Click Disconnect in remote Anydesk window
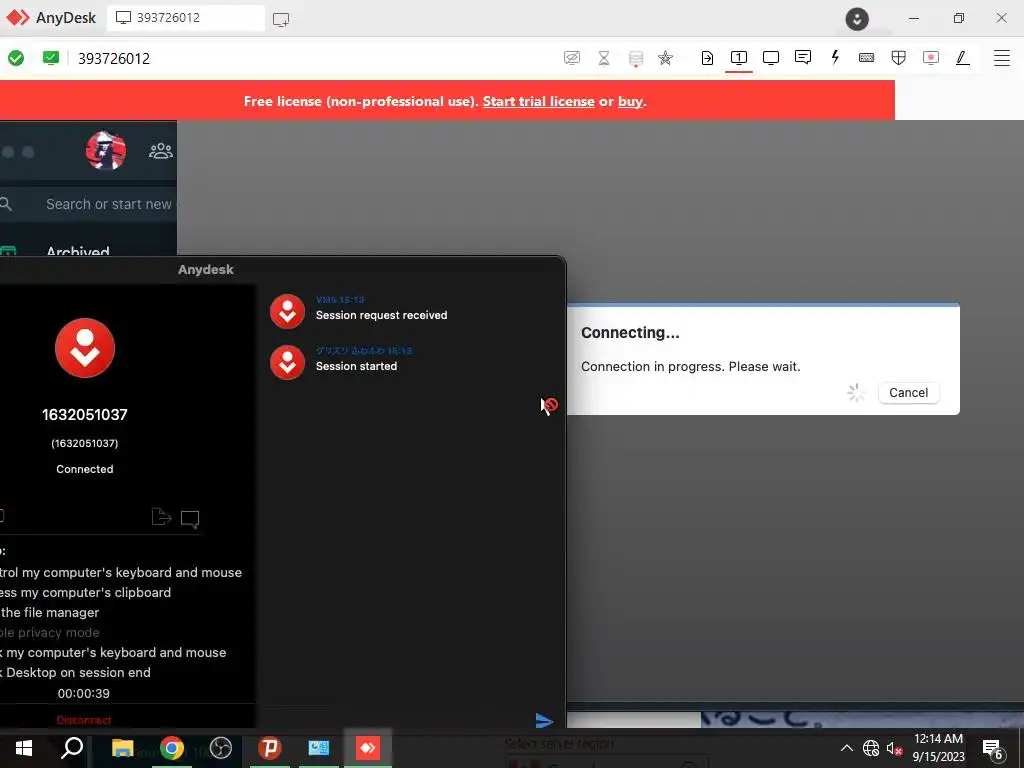Viewport: 1024px width, 768px height. pos(84,720)
